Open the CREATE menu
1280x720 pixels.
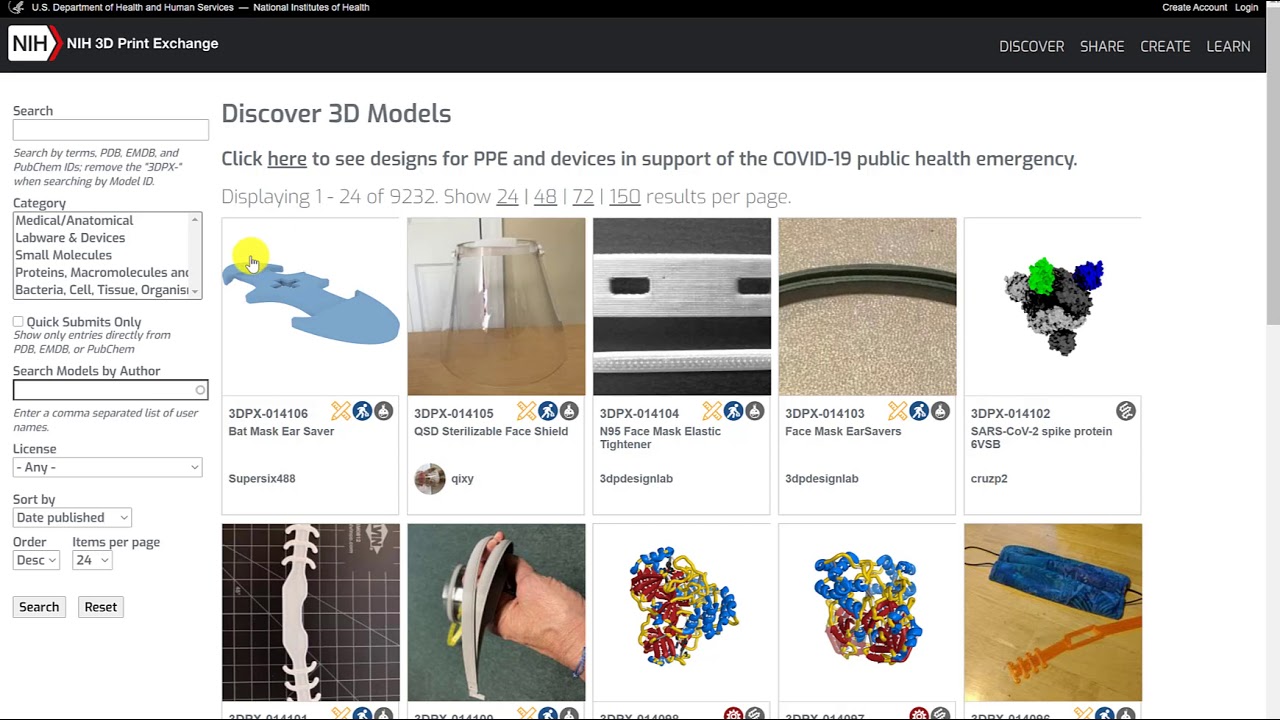click(1165, 46)
